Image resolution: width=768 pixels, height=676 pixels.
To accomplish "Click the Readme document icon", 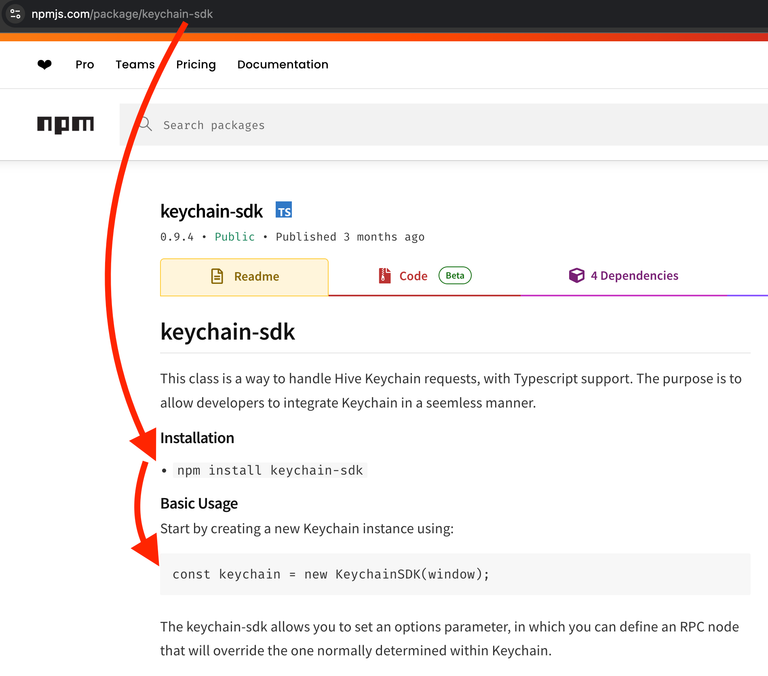I will click(x=217, y=276).
